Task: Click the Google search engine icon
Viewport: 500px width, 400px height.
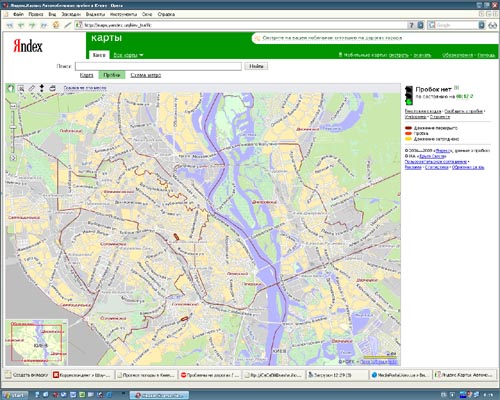Action: [x=432, y=25]
